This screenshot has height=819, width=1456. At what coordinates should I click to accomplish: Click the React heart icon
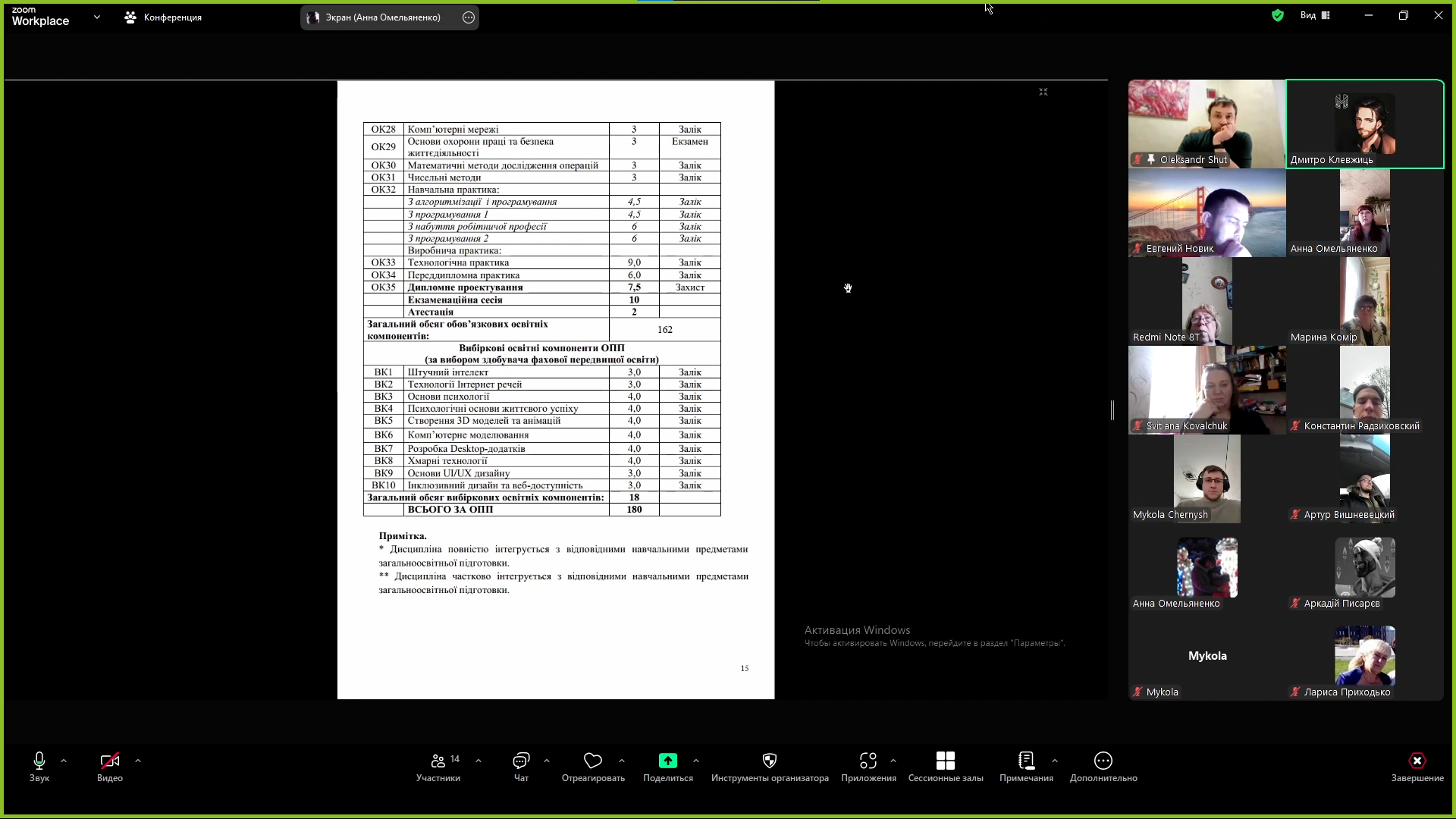[593, 761]
